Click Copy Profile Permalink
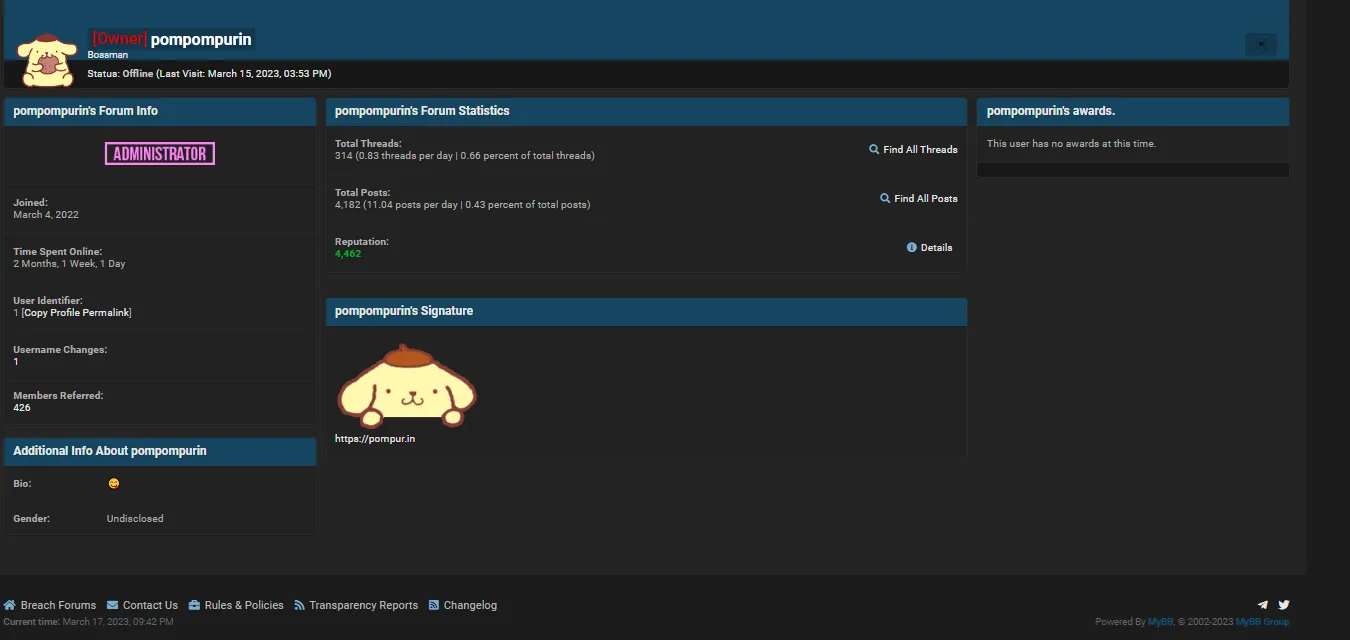Screen dimensions: 1350x640 (x=74, y=311)
